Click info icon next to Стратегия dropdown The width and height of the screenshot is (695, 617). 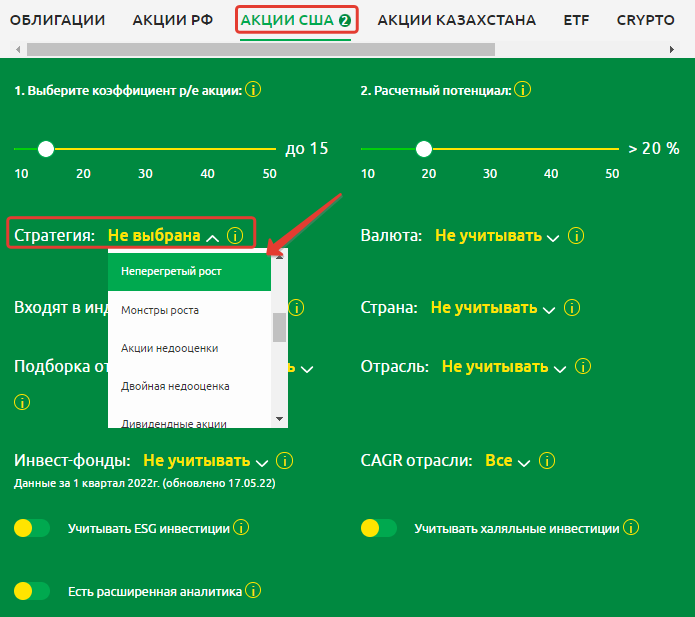coord(235,236)
